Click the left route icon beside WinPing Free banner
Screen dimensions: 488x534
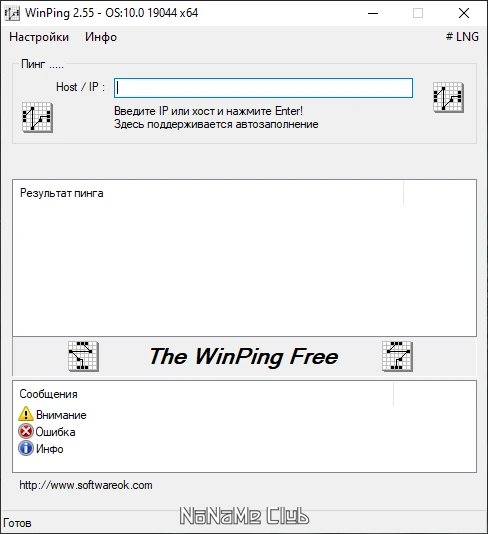coord(83,356)
